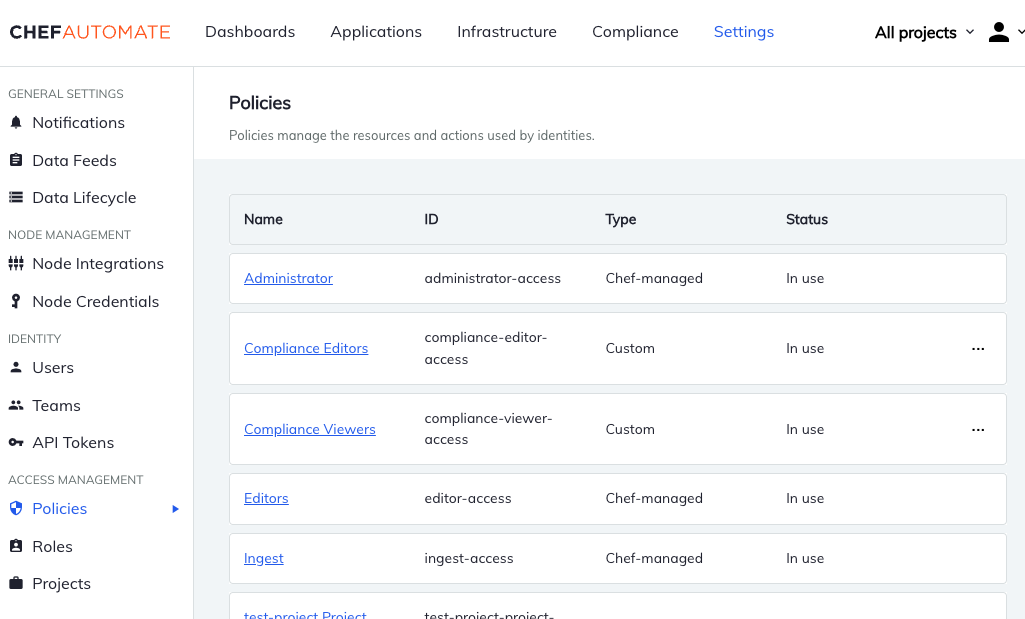Switch to the Applications tab
This screenshot has width=1025, height=619.
[x=376, y=32]
